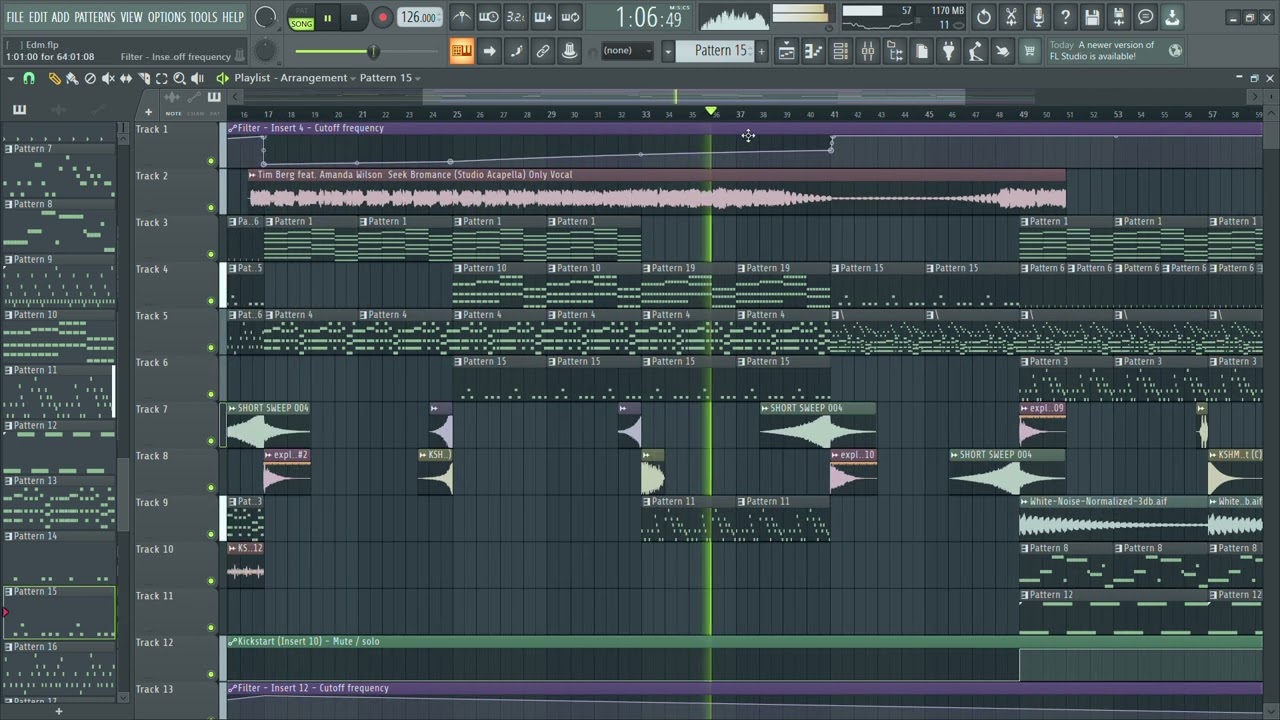
Task: Add new pattern with plus button
Action: click(761, 51)
